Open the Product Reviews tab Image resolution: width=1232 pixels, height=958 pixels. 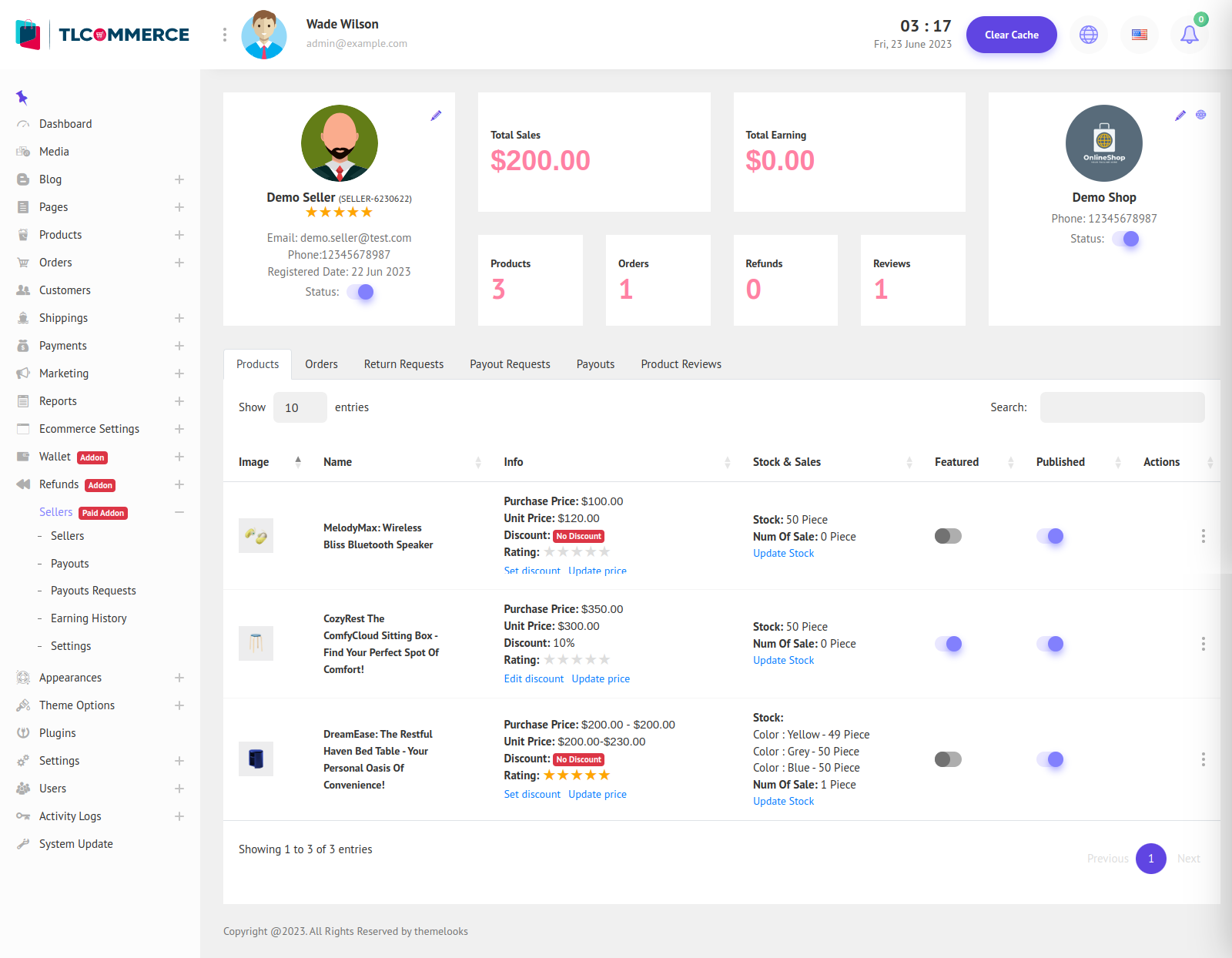681,364
